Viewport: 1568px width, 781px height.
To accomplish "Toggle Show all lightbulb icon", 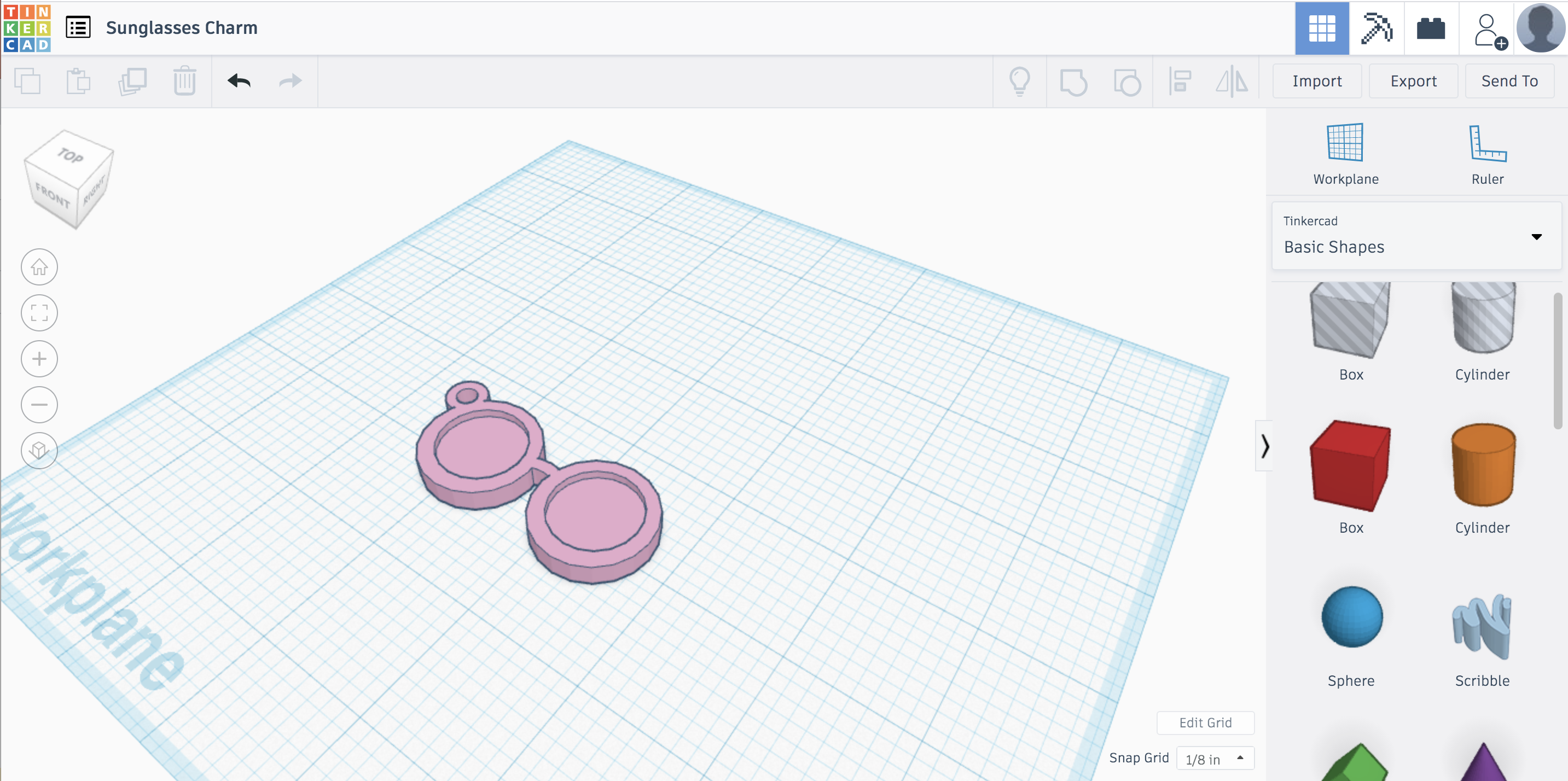I will click(x=1020, y=81).
